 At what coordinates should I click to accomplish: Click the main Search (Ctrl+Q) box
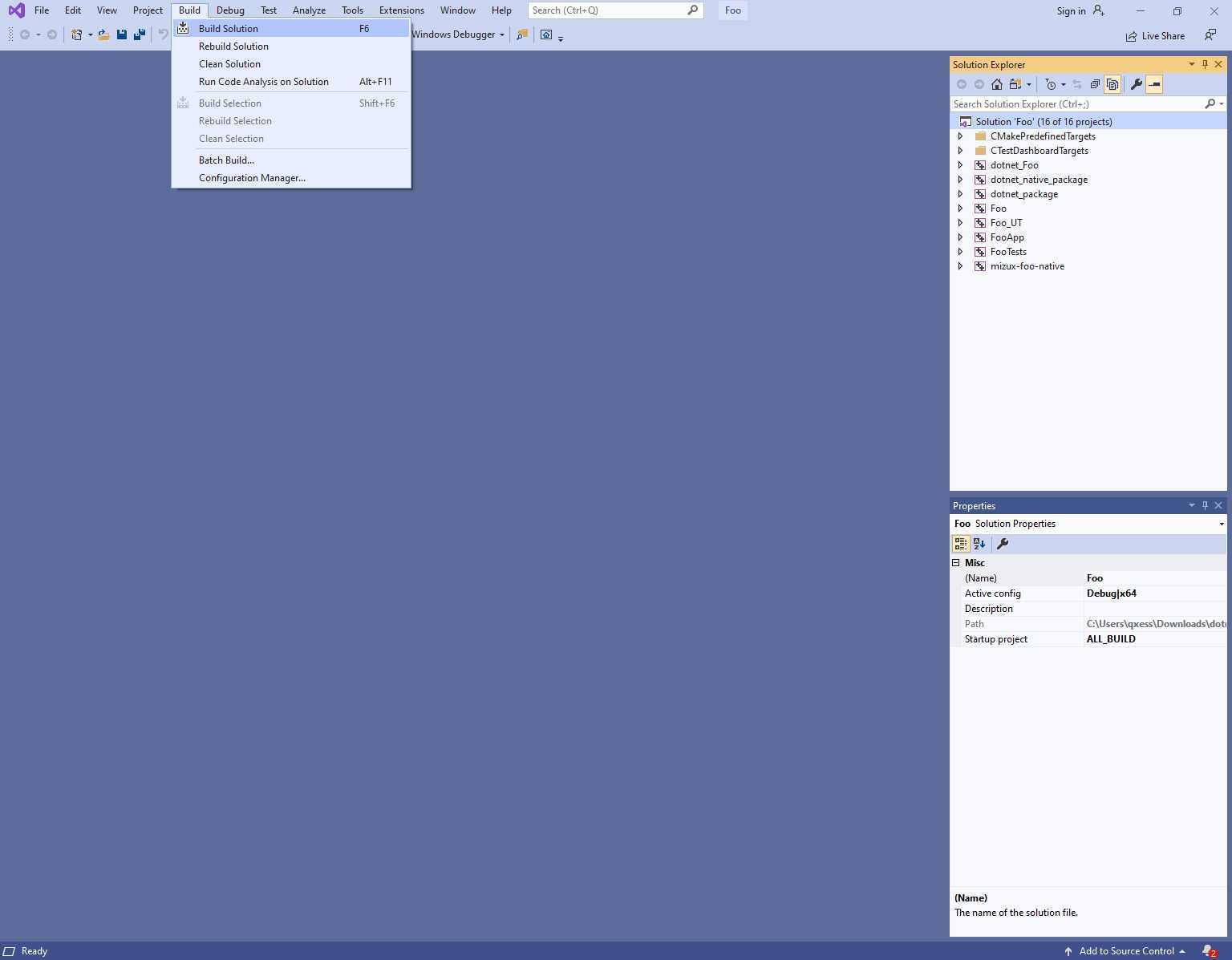tap(615, 10)
